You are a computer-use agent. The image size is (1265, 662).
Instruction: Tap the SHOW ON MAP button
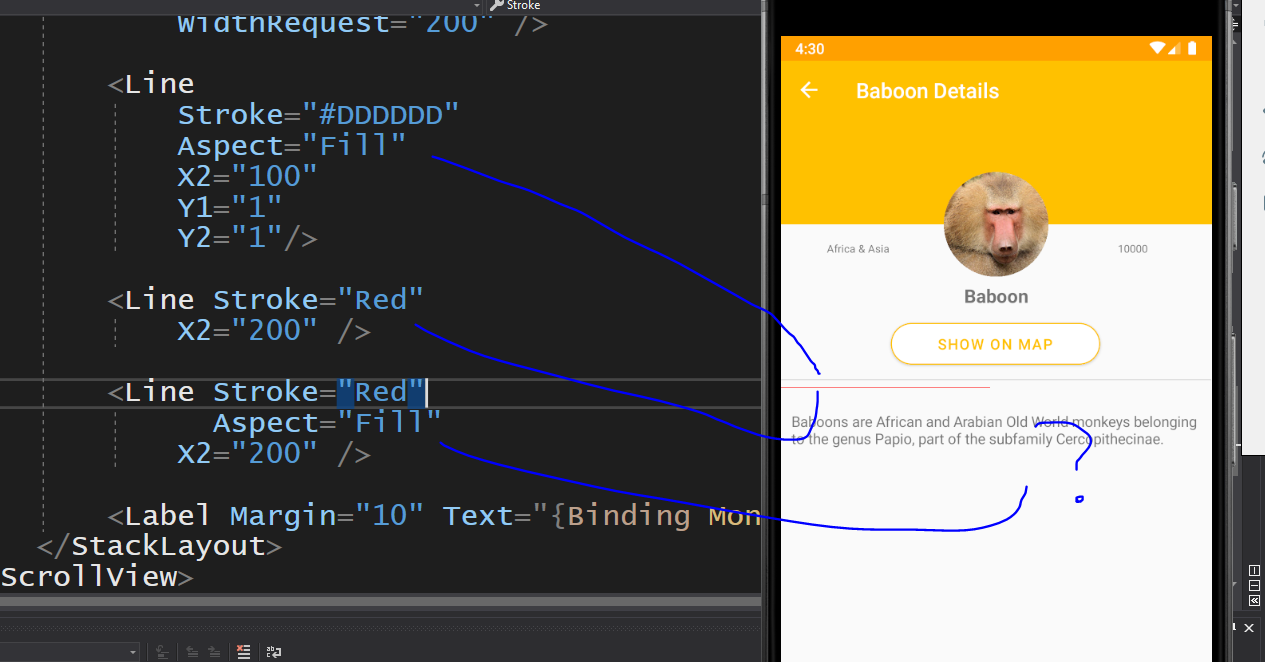(x=995, y=343)
